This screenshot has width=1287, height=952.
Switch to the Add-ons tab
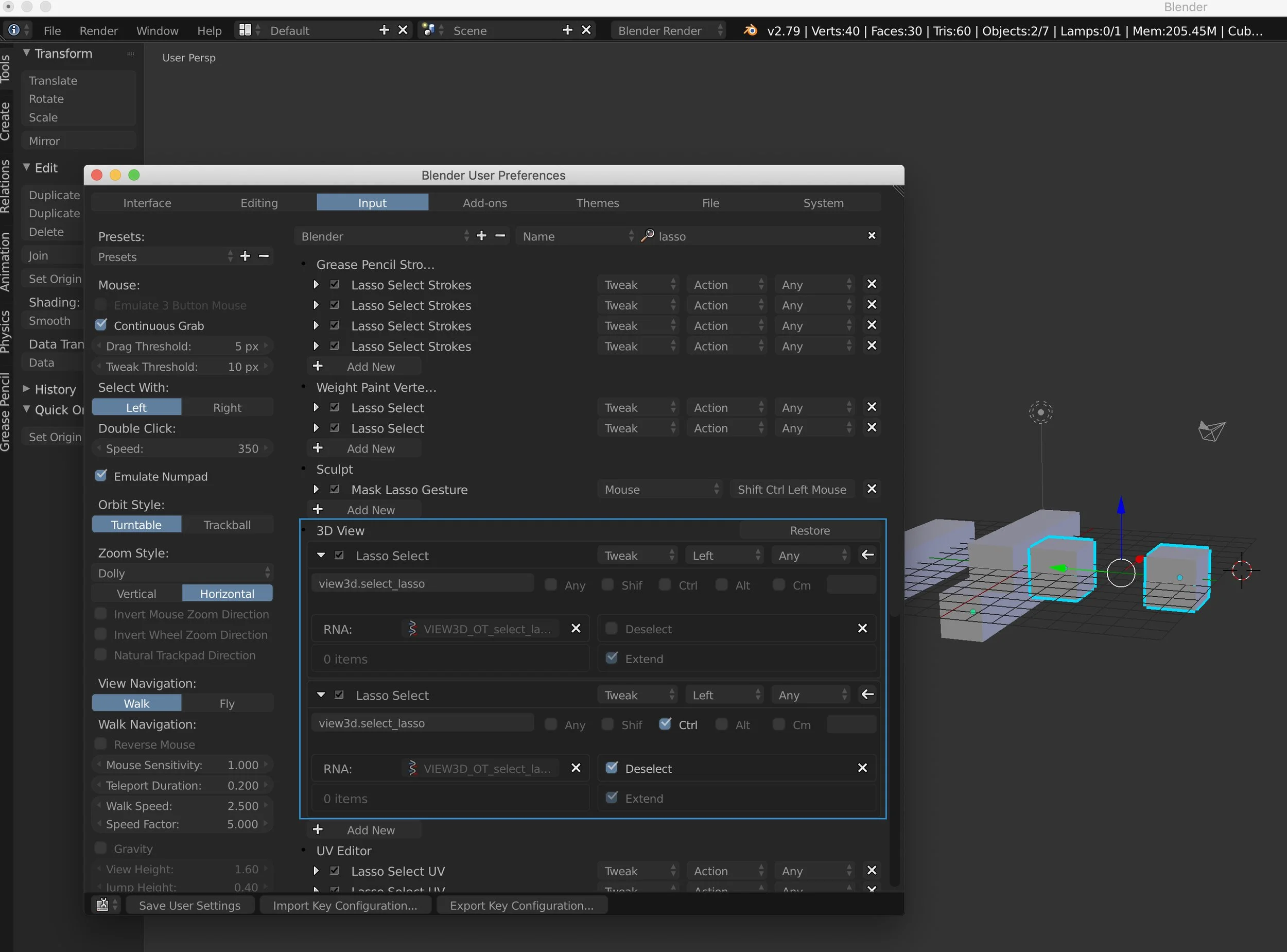click(x=484, y=203)
